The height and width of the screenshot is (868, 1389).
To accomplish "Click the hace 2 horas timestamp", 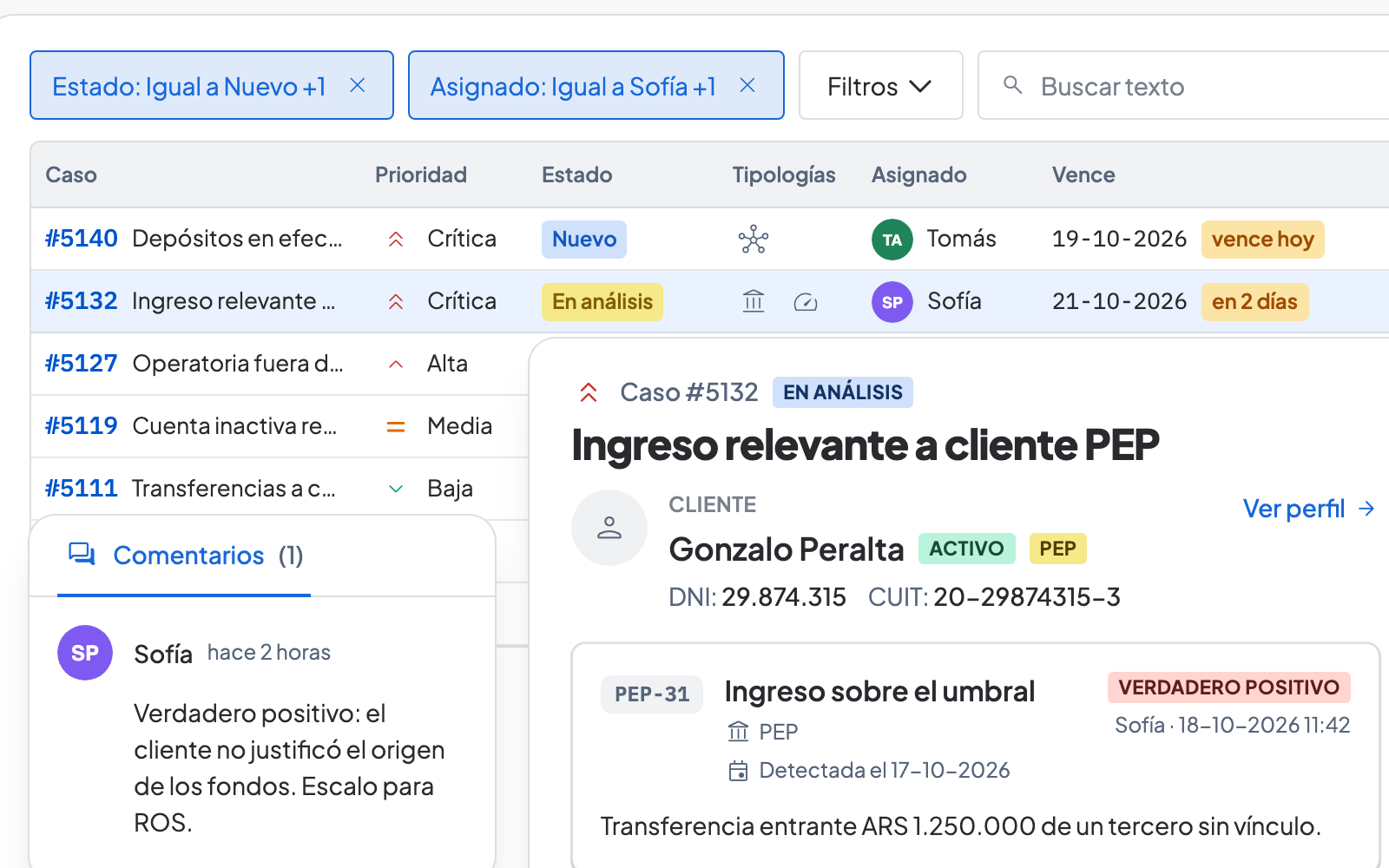I will 269,653.
